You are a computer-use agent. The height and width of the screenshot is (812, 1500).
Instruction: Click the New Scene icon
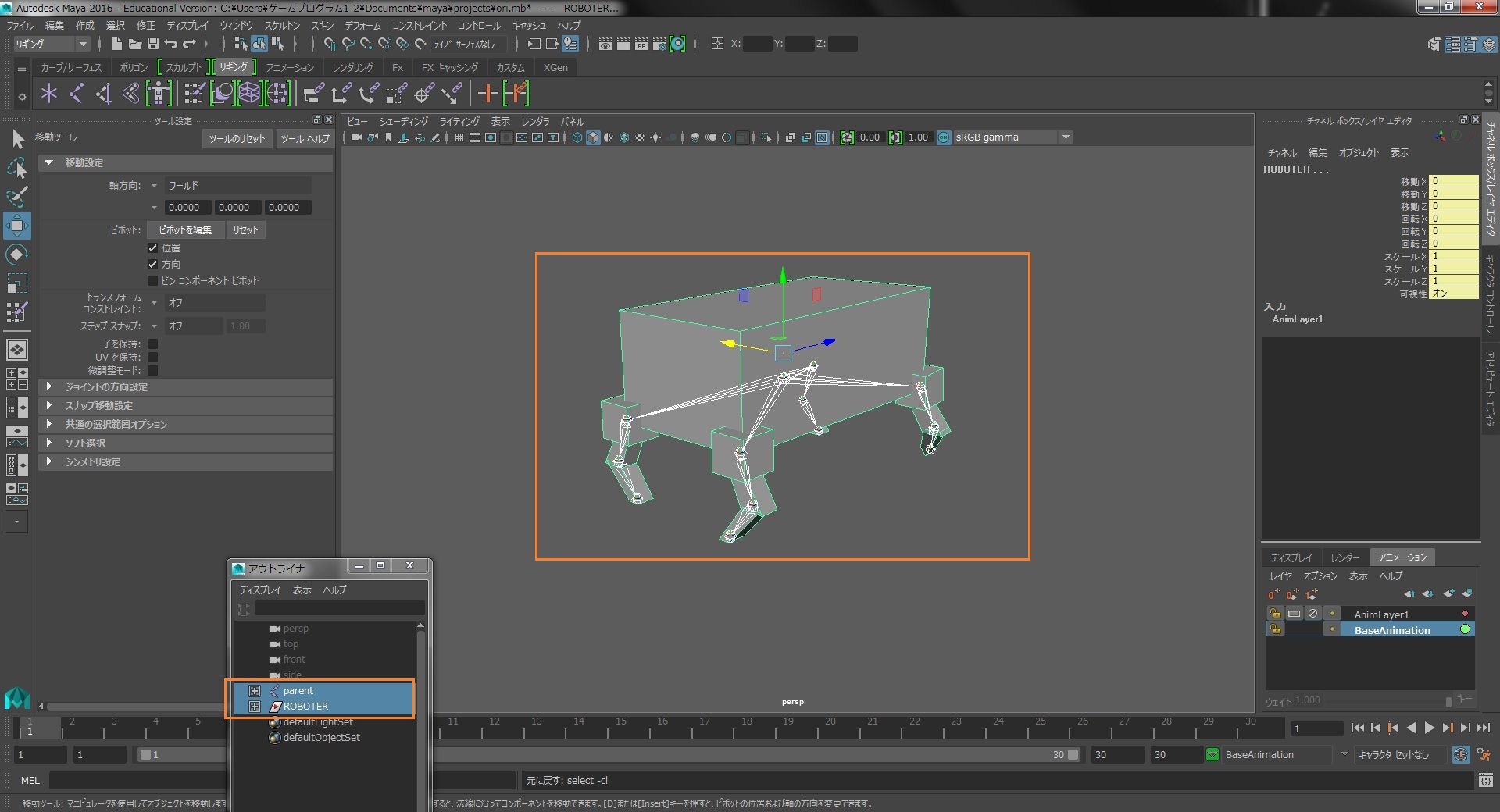point(116,44)
